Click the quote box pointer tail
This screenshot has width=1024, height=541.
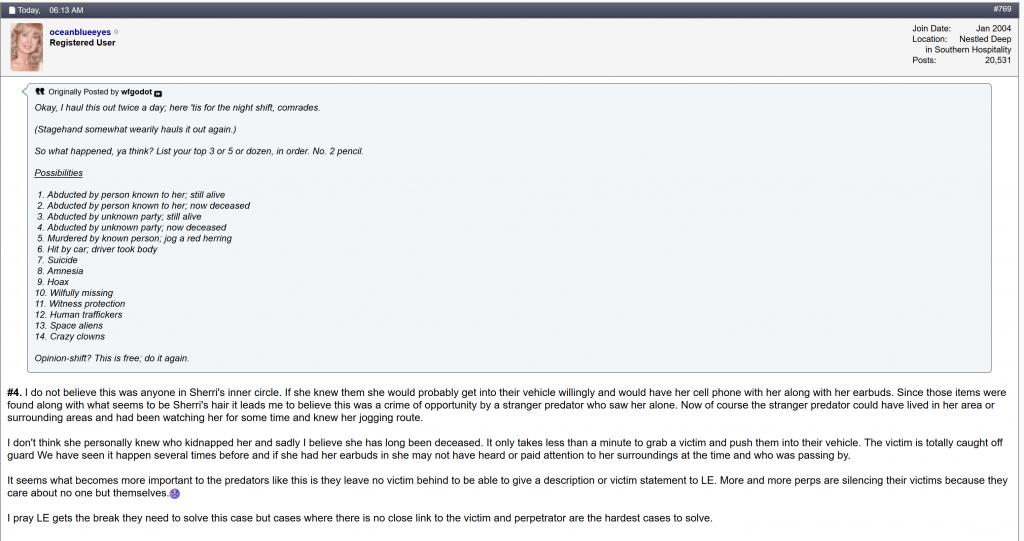point(26,91)
